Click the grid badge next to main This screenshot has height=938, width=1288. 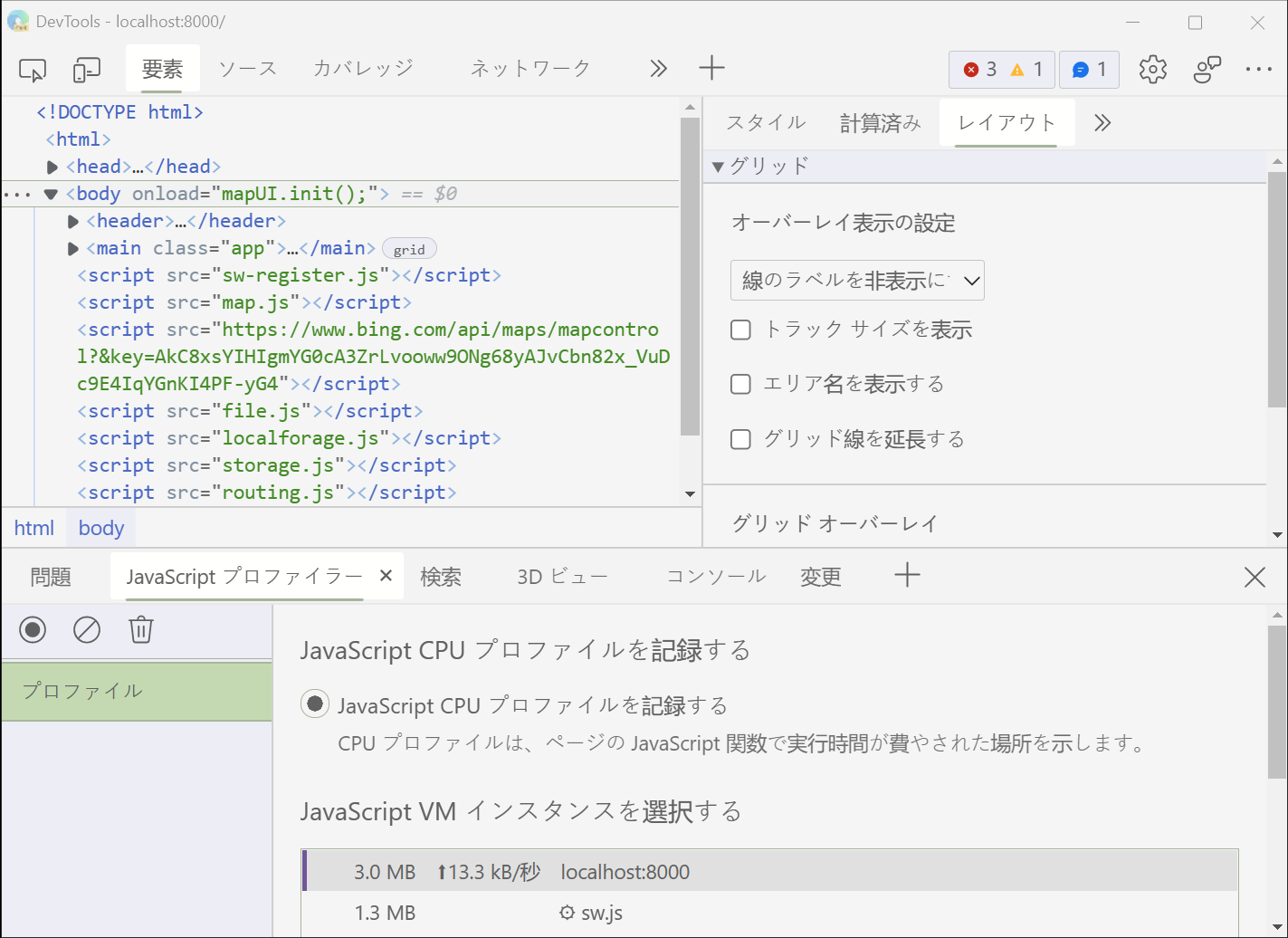(409, 248)
